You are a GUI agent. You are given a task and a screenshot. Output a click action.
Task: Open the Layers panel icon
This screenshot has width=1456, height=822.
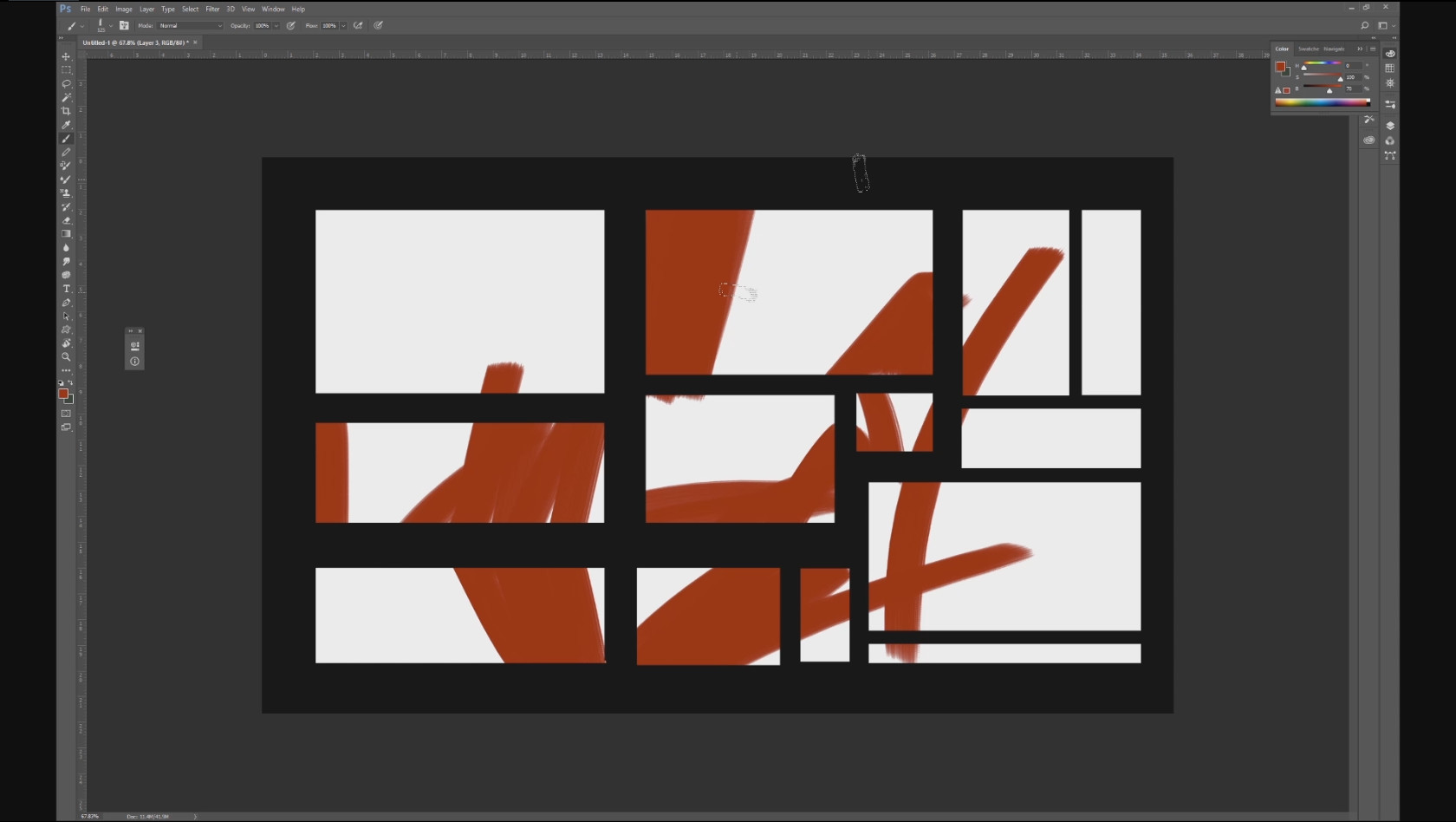(x=1390, y=125)
